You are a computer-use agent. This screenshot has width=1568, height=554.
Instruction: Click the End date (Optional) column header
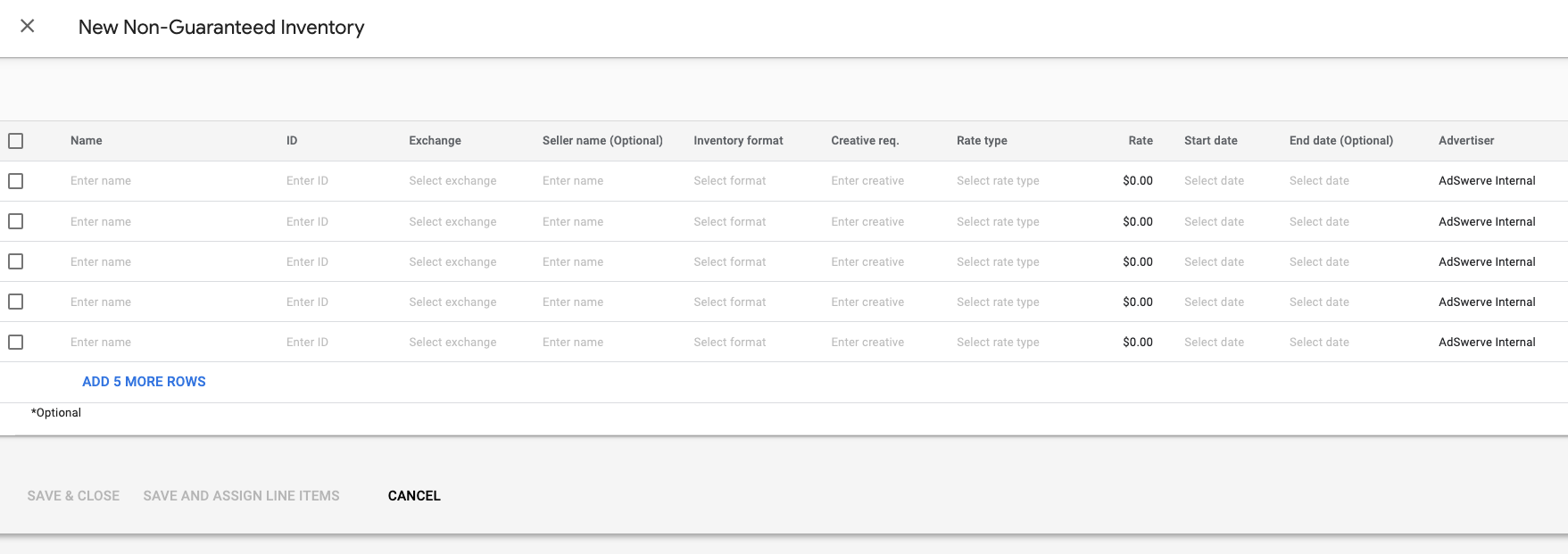(1341, 141)
